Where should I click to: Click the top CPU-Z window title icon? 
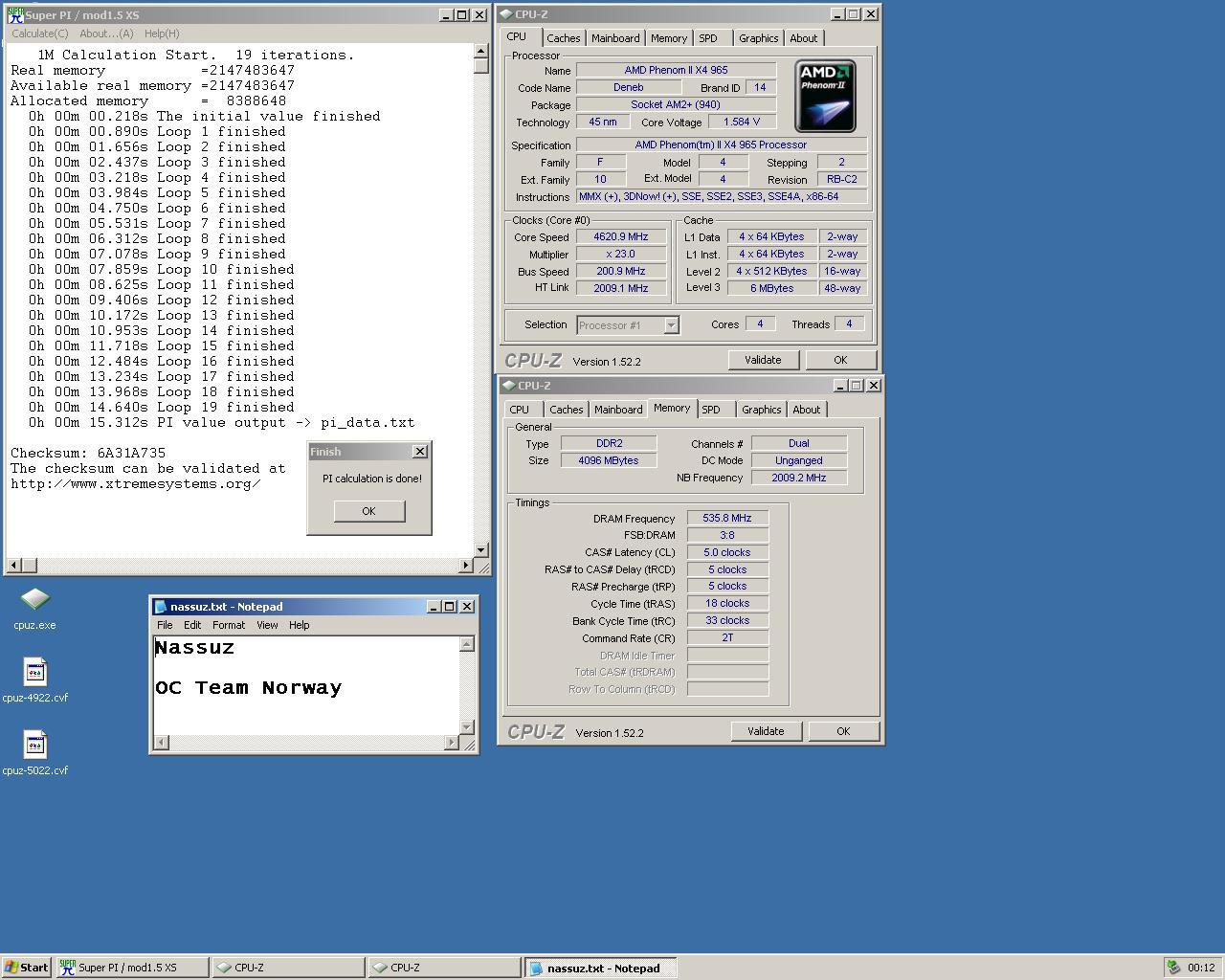pos(506,14)
